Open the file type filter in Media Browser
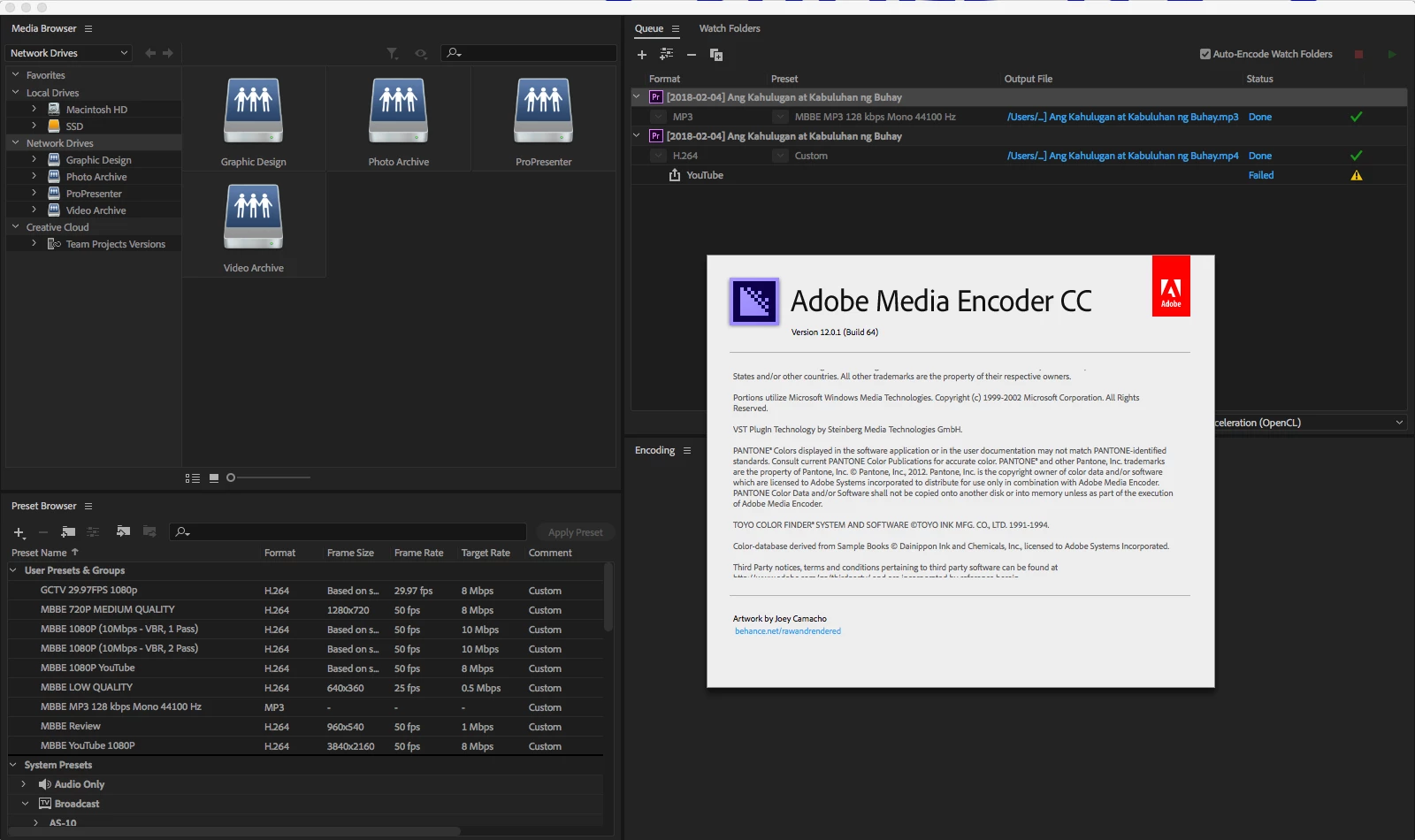This screenshot has height=840, width=1415. 393,53
